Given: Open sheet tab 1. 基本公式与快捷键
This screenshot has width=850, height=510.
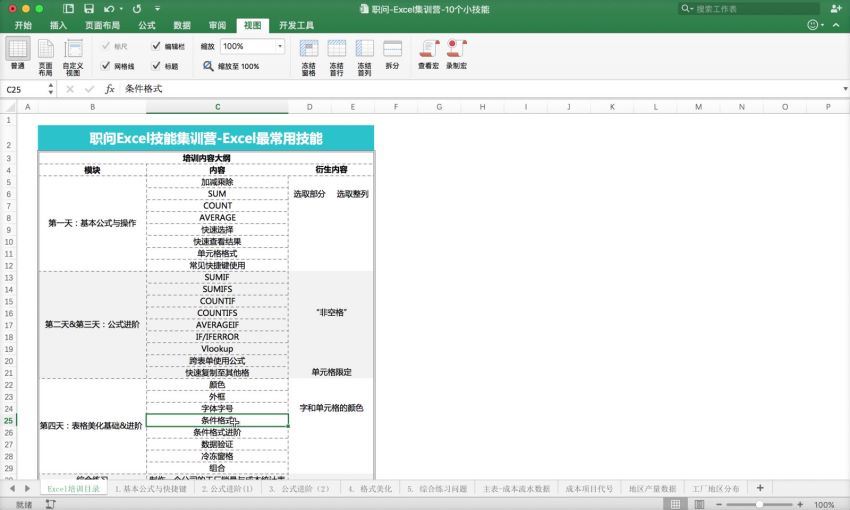Looking at the screenshot, I should (x=150, y=488).
